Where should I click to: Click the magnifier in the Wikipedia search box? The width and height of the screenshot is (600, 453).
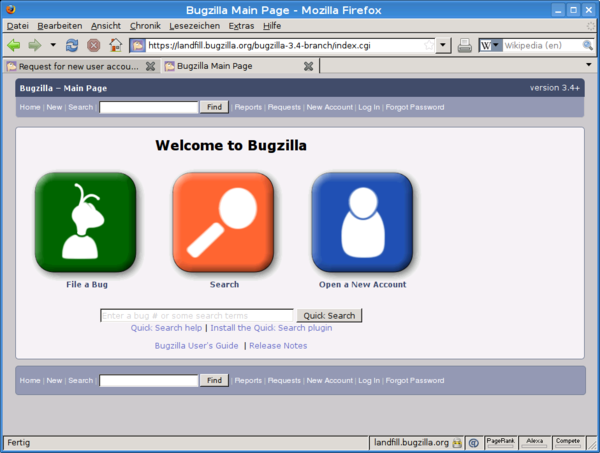pyautogui.click(x=587, y=46)
